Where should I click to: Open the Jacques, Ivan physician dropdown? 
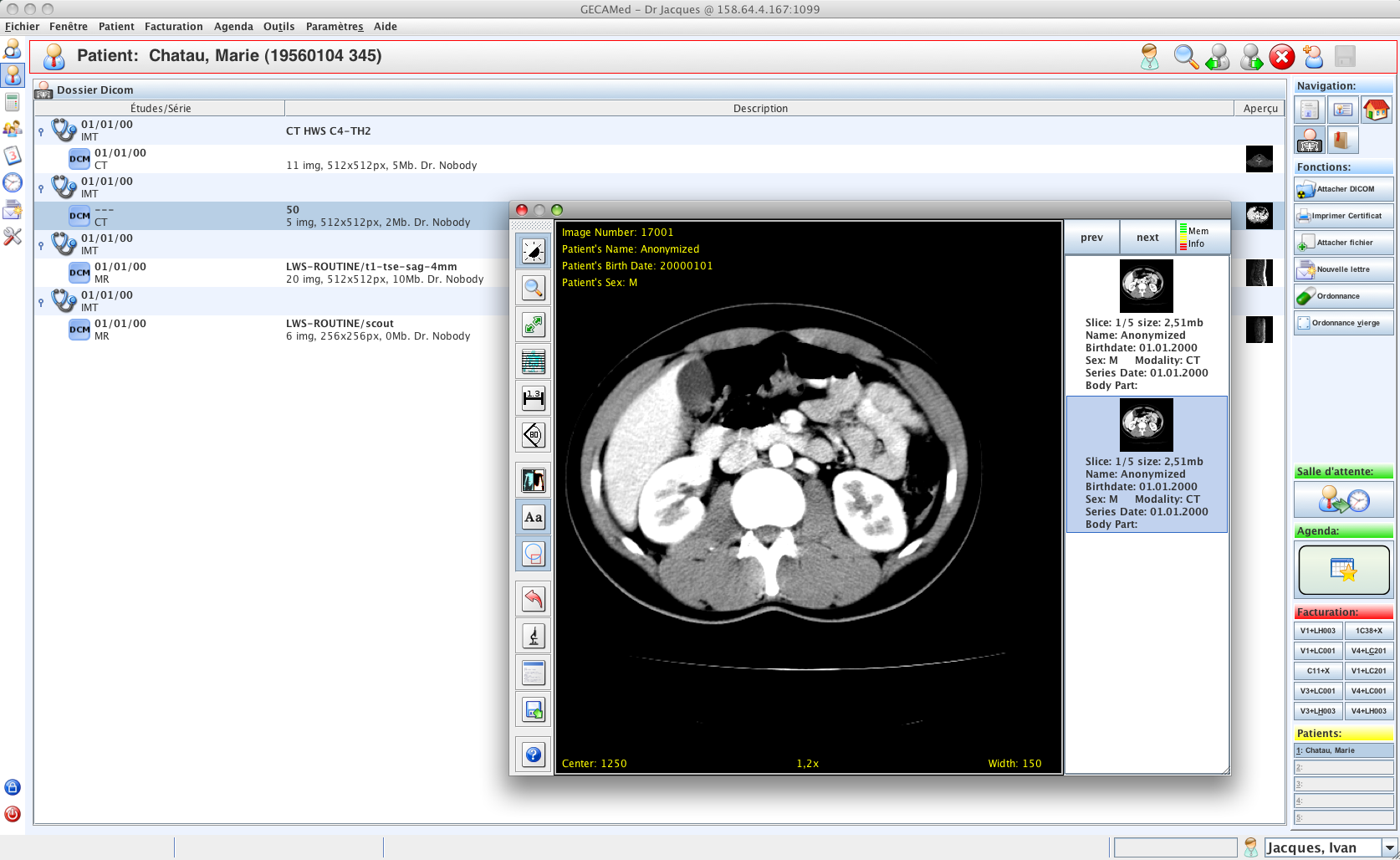click(1389, 847)
